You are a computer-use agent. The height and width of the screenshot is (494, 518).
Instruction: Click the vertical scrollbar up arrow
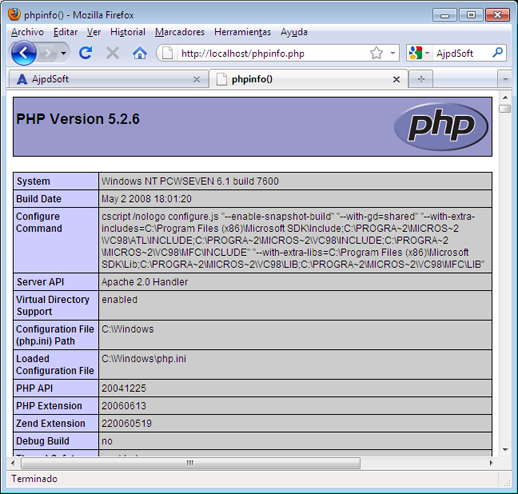[505, 98]
